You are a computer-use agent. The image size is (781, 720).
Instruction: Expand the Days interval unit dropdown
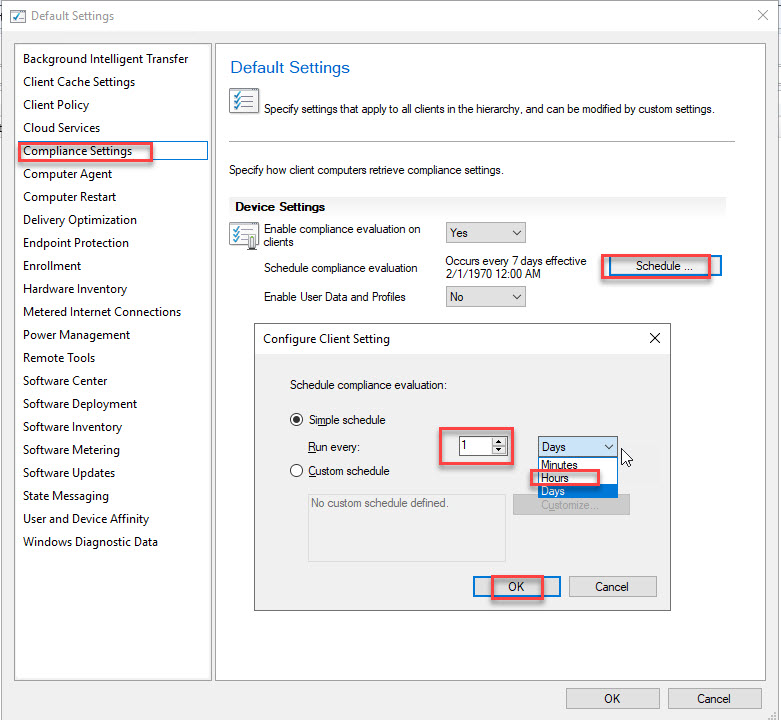[578, 447]
